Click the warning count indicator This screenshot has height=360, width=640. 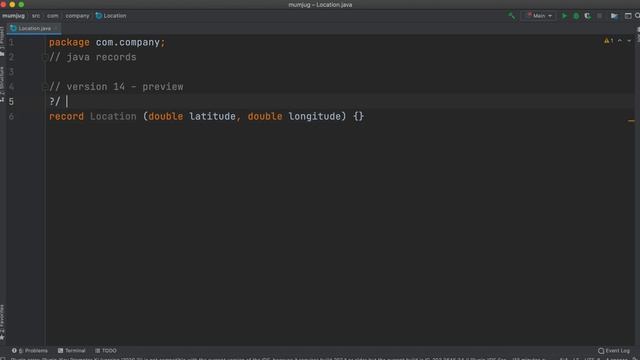click(609, 41)
